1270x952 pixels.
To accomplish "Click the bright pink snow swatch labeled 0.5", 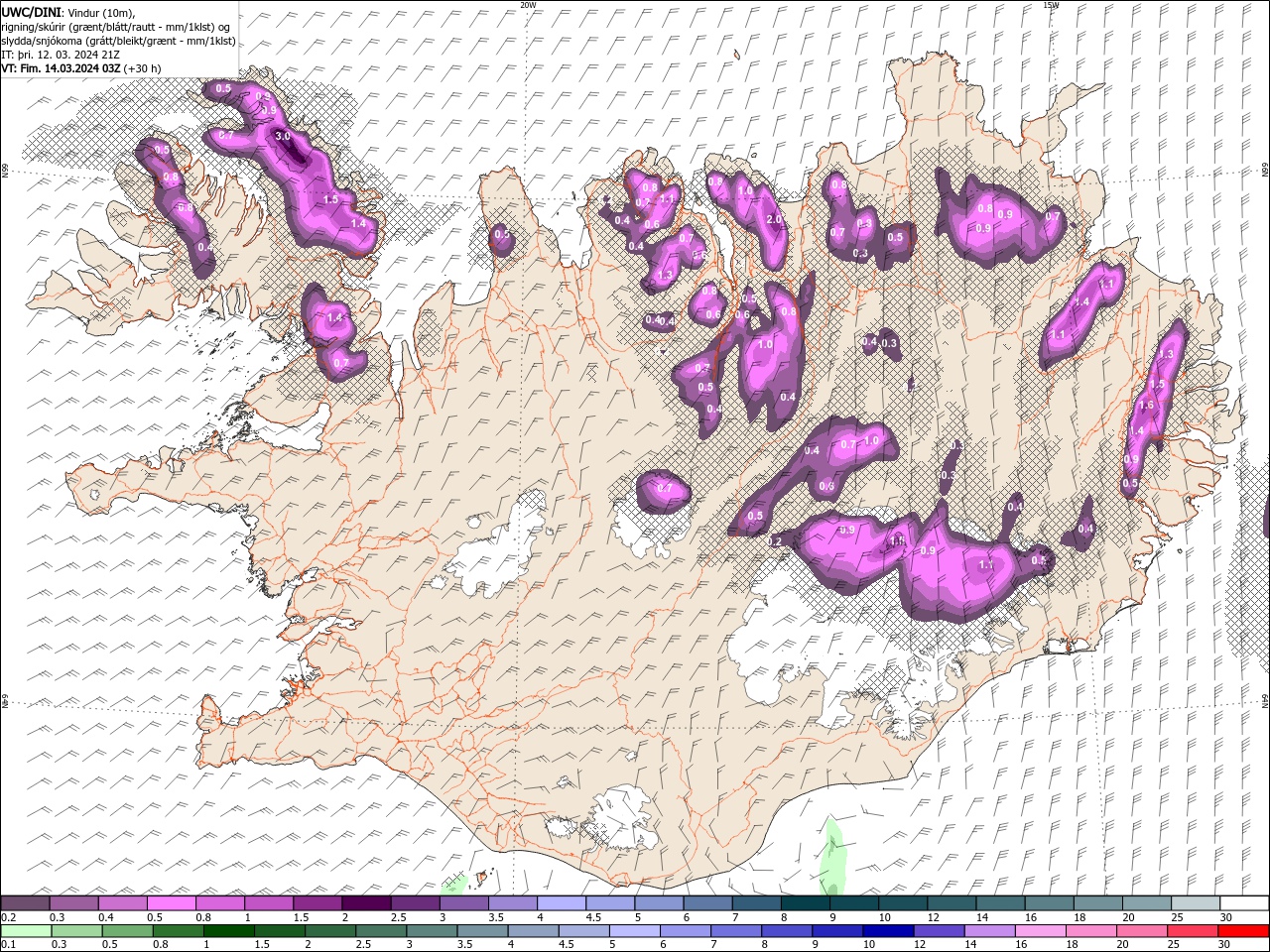I will 171,903.
